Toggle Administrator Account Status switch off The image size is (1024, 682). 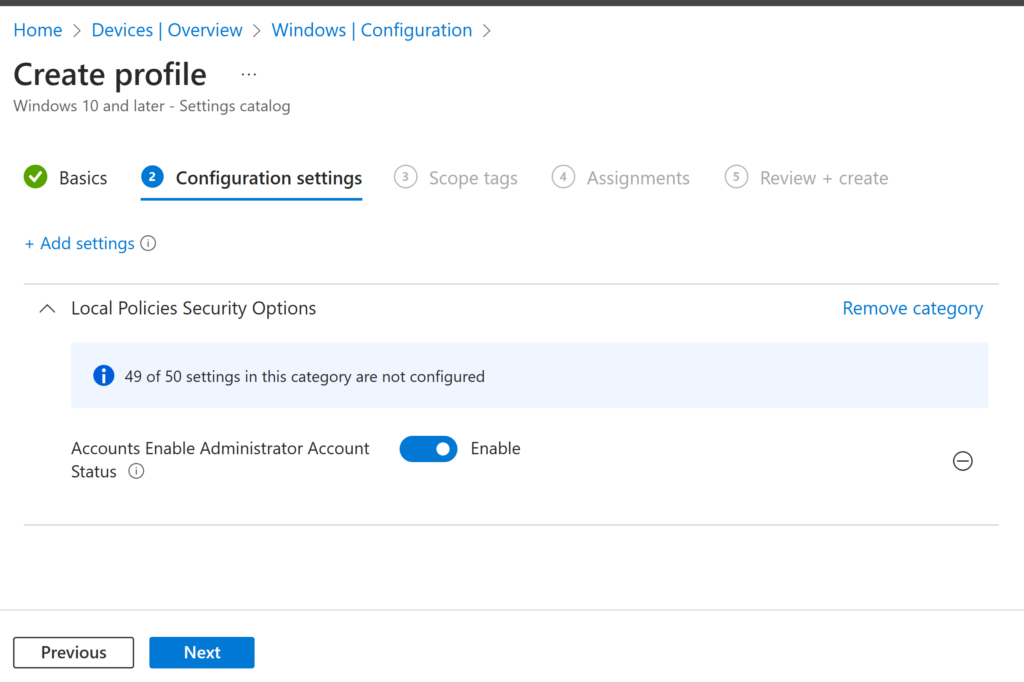pyautogui.click(x=428, y=449)
